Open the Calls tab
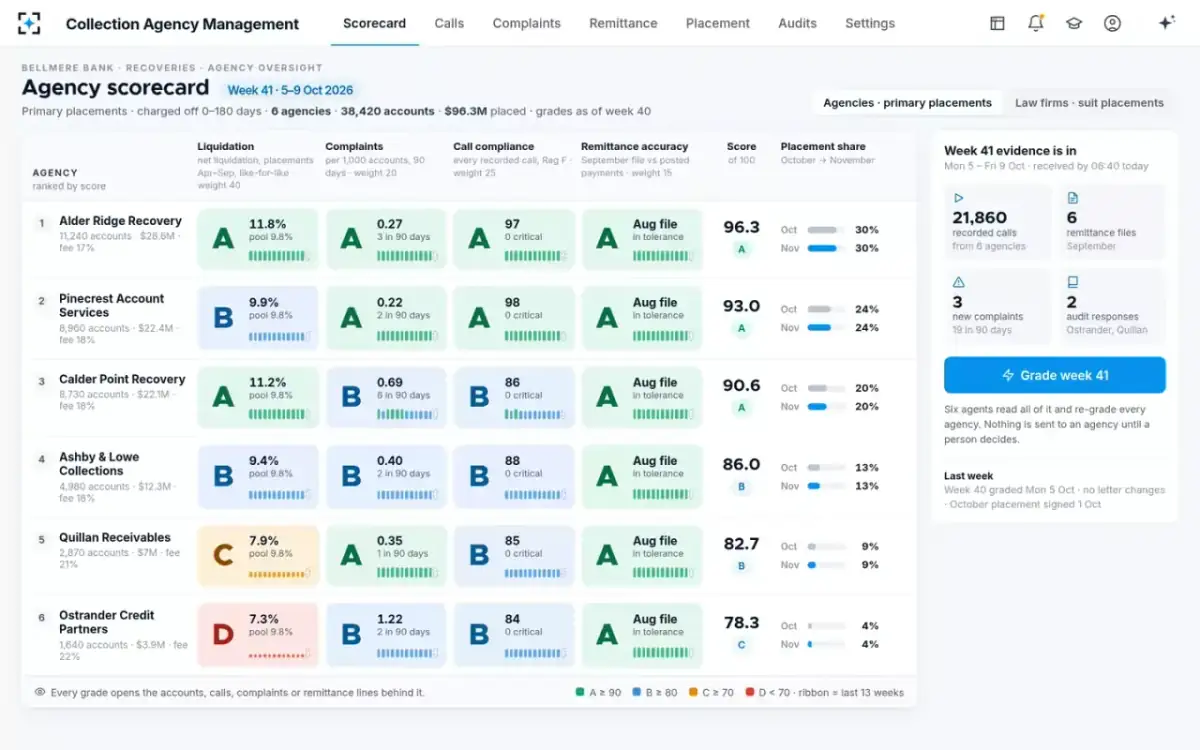 [449, 23]
